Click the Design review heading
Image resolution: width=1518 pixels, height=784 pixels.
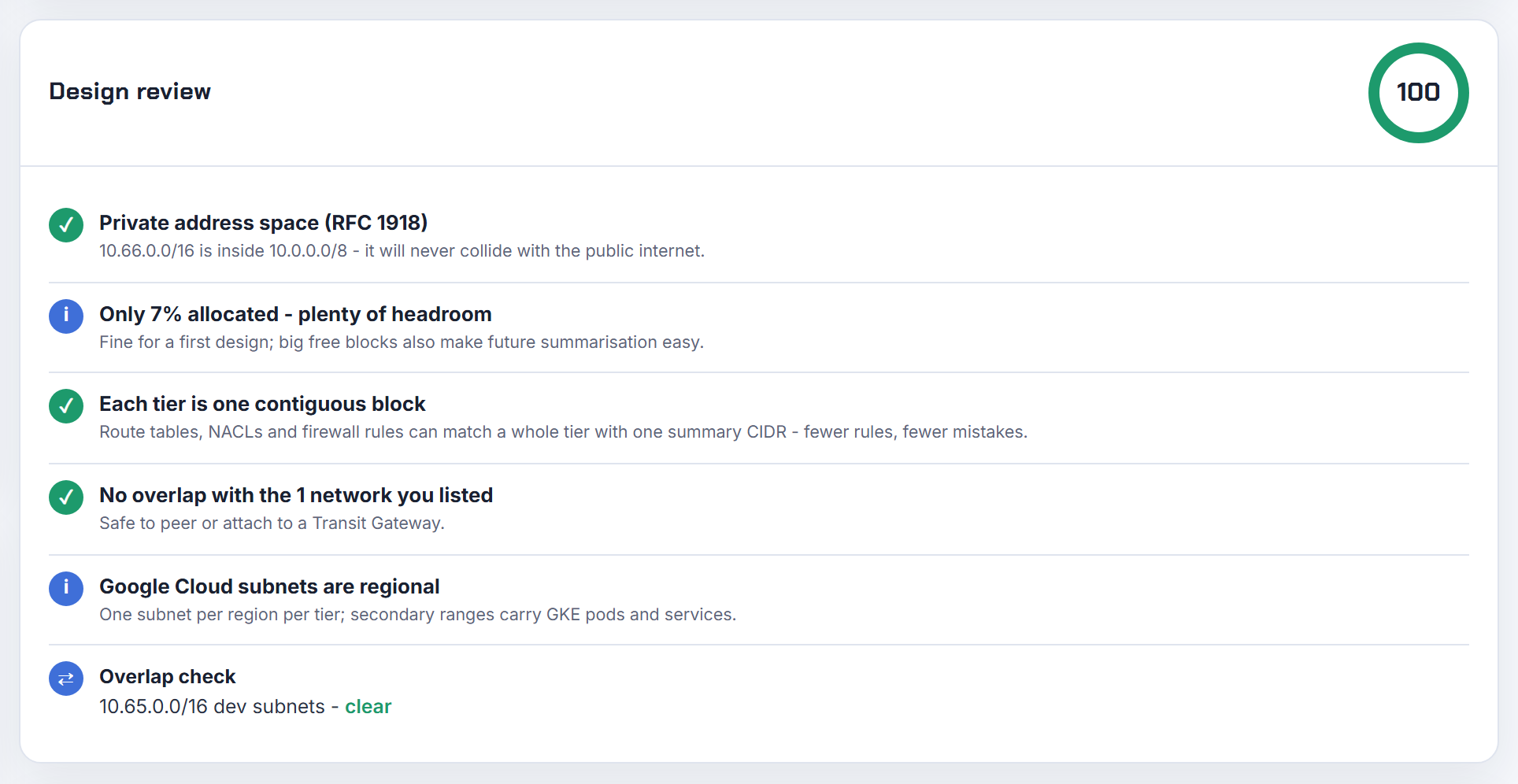click(x=130, y=91)
